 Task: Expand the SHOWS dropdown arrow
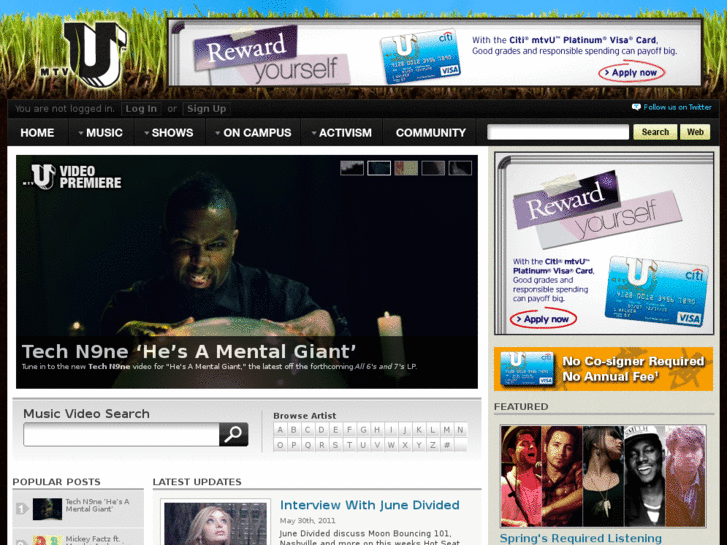click(147, 133)
